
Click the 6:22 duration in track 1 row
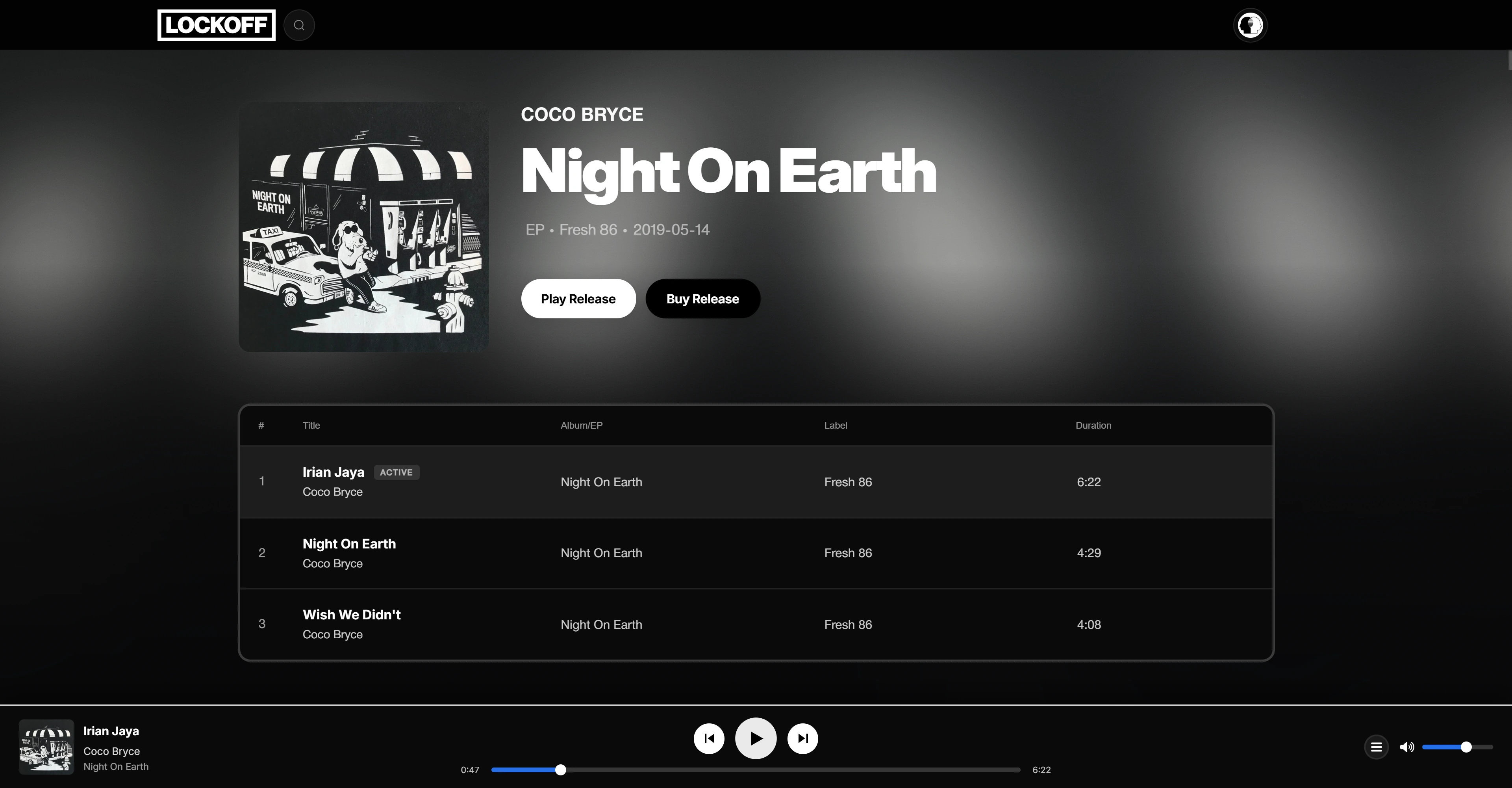coord(1089,482)
